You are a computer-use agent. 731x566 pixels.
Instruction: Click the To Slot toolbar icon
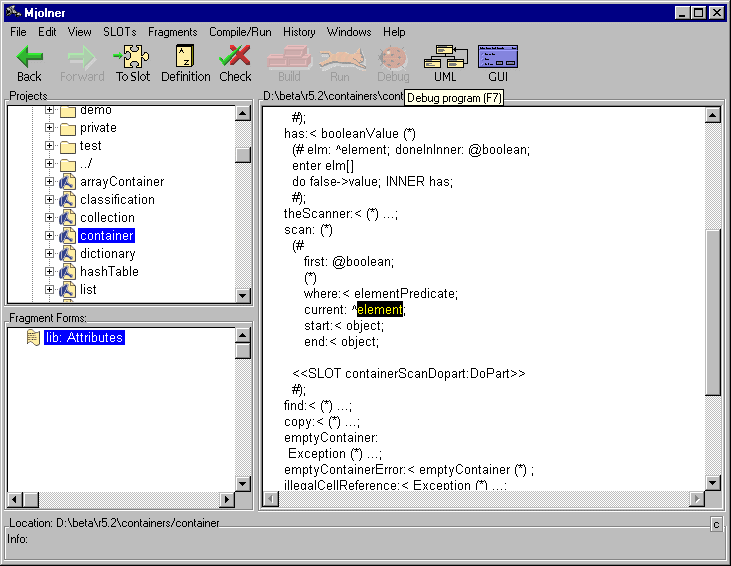(x=132, y=57)
